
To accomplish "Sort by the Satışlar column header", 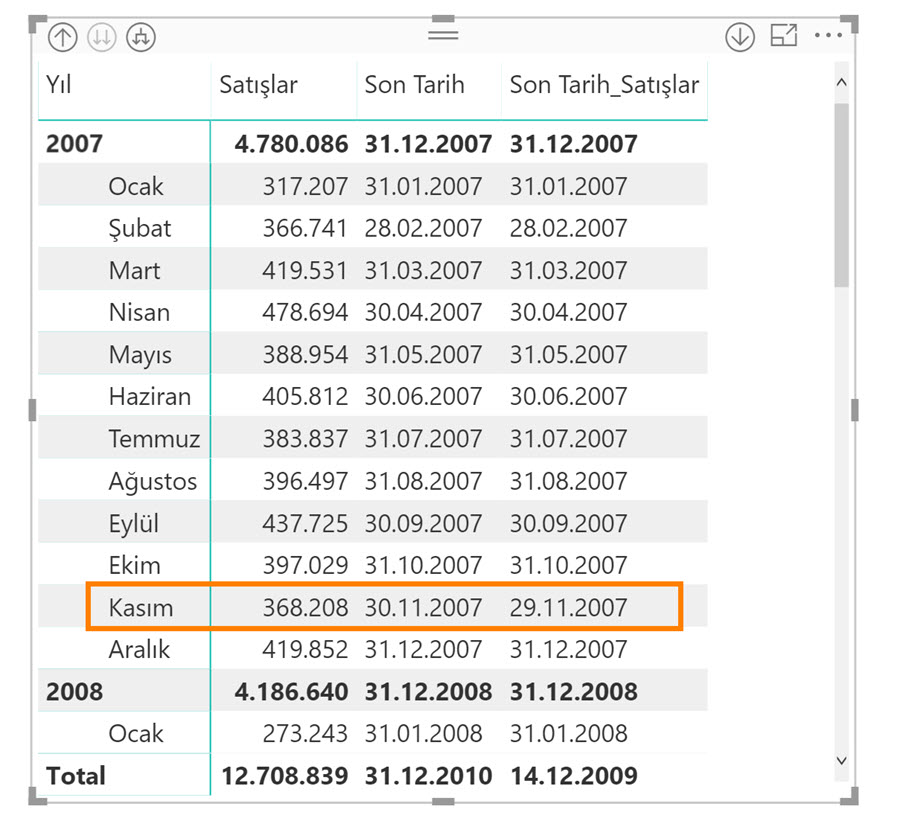I will pyautogui.click(x=258, y=85).
